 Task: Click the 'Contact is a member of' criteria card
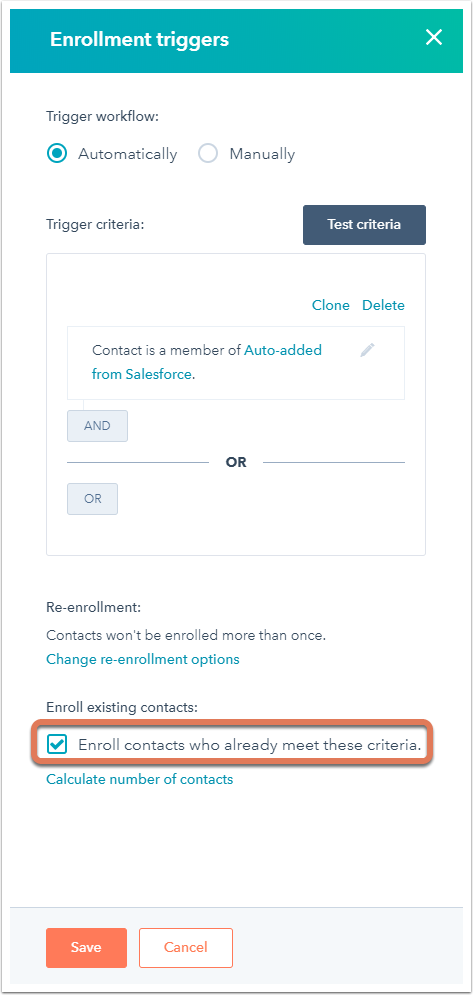click(236, 363)
